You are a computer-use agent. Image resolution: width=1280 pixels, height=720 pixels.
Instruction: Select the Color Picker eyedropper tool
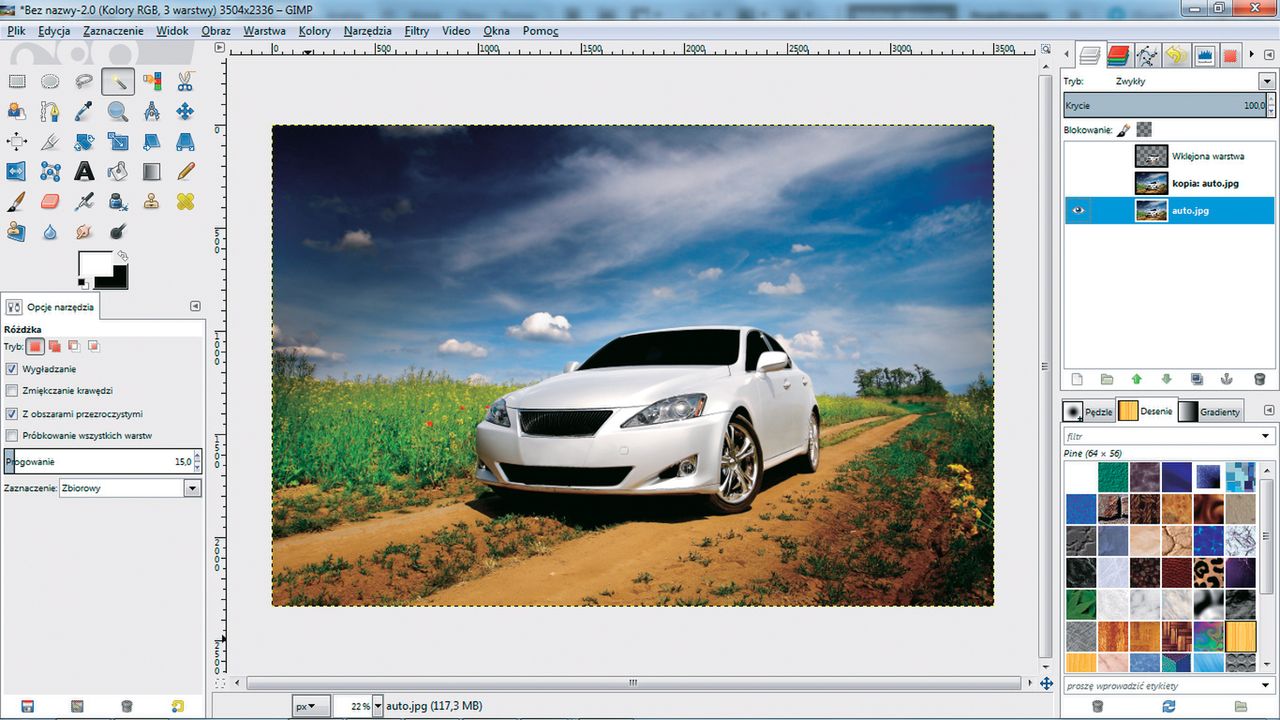coord(84,112)
